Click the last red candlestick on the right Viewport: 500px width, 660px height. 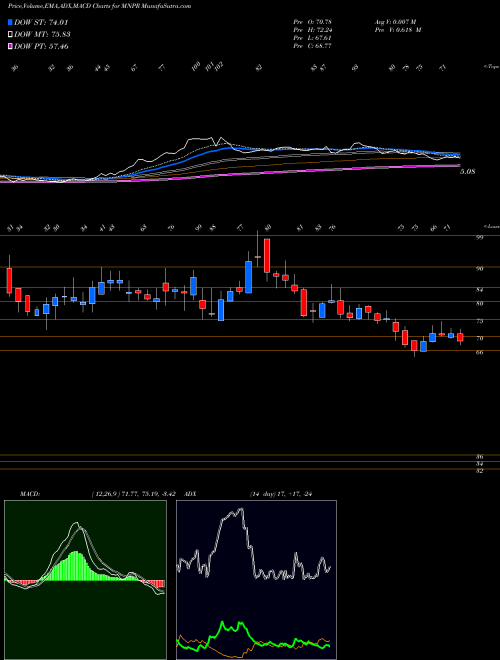point(460,337)
